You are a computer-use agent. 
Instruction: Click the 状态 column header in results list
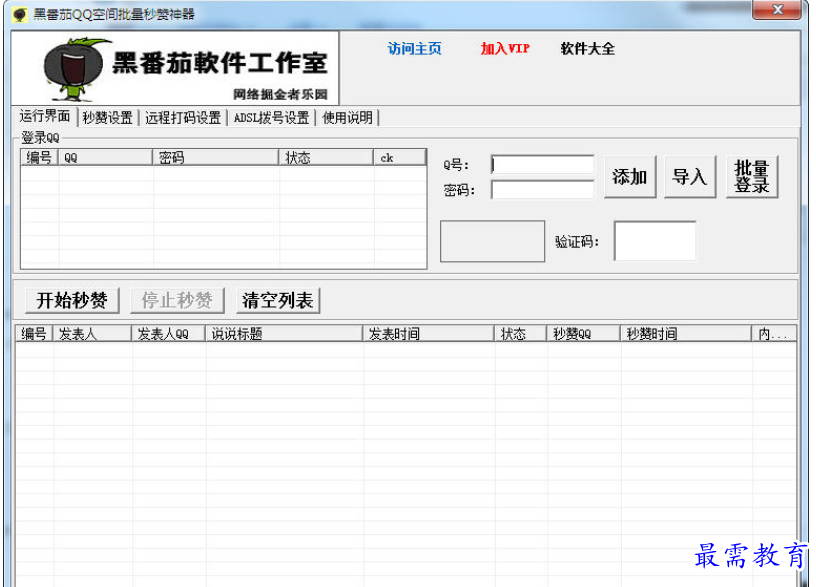tap(520, 333)
